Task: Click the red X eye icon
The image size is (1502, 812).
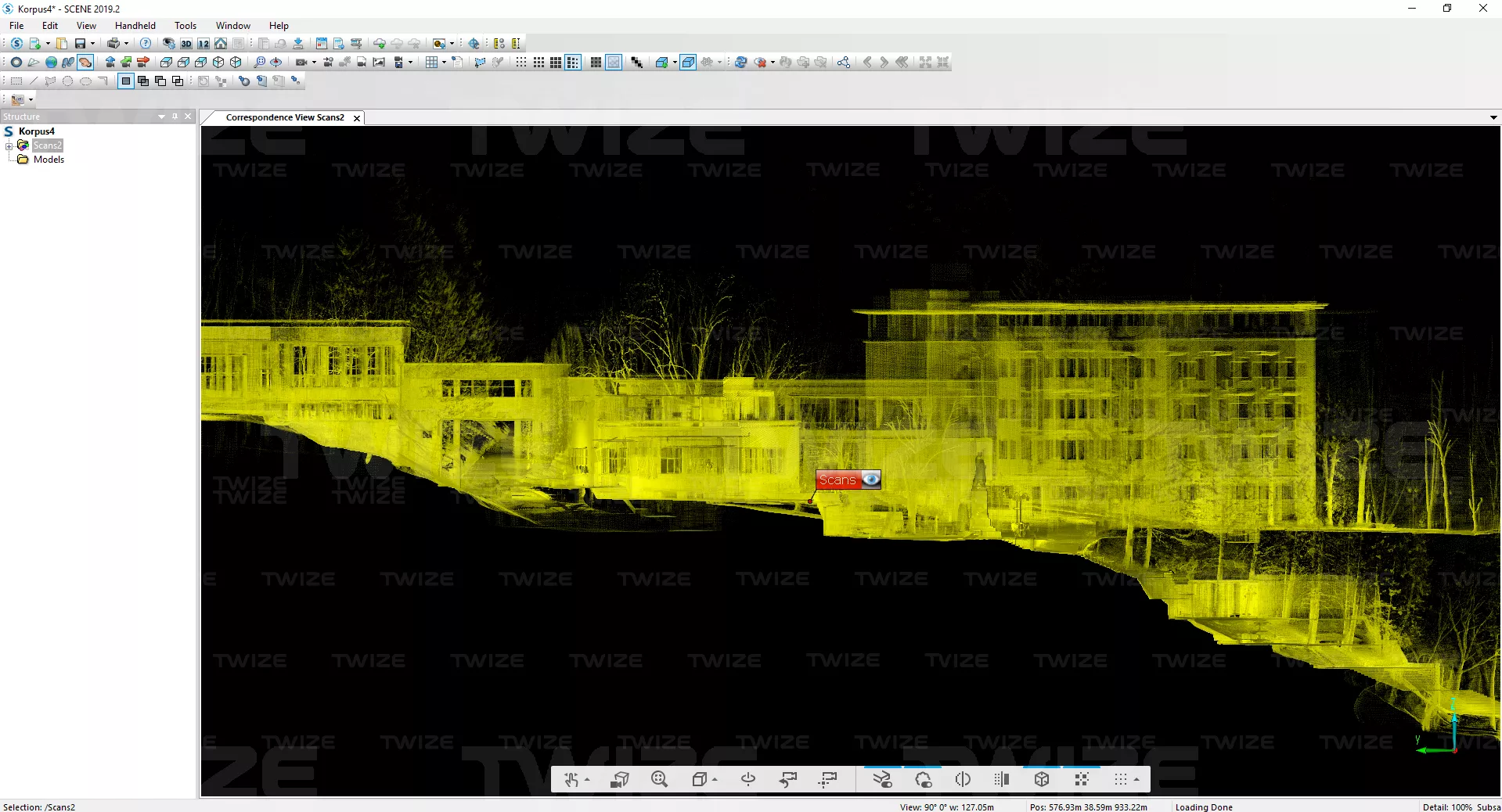Action: pos(760,63)
